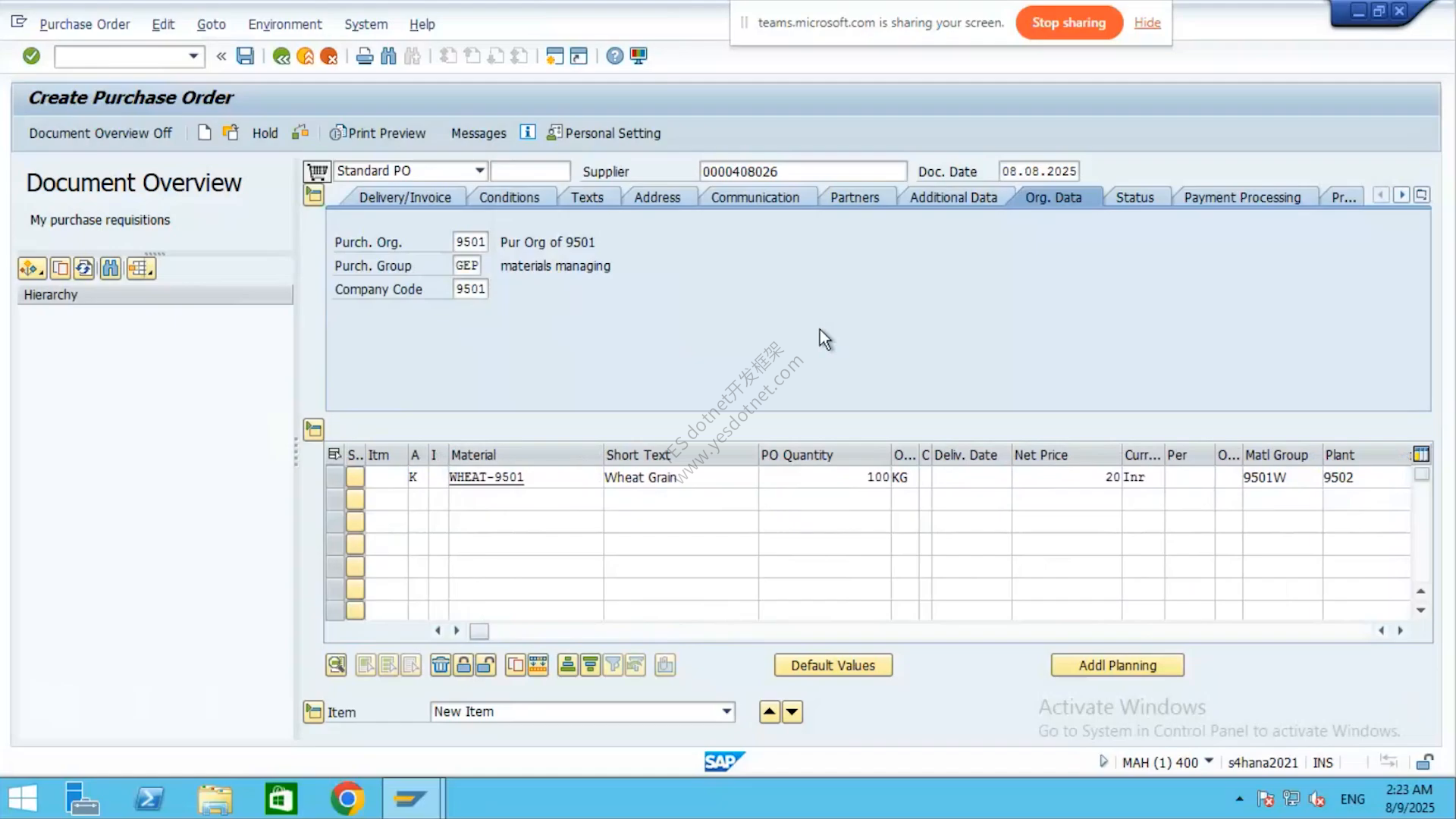Open the Environment menu
Viewport: 1456px width, 819px height.
(x=284, y=24)
